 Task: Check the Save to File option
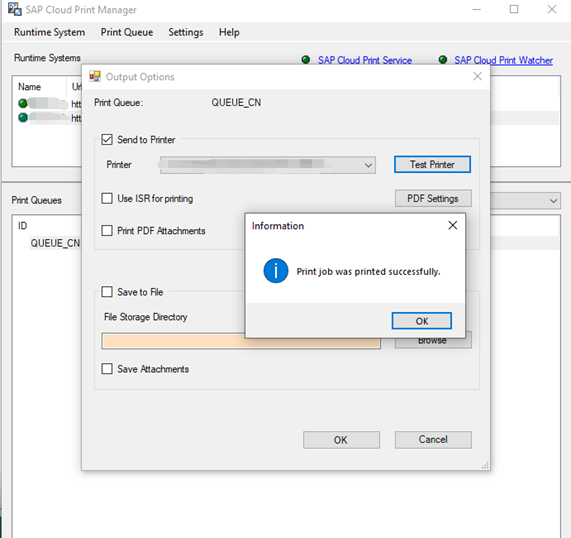(x=107, y=292)
